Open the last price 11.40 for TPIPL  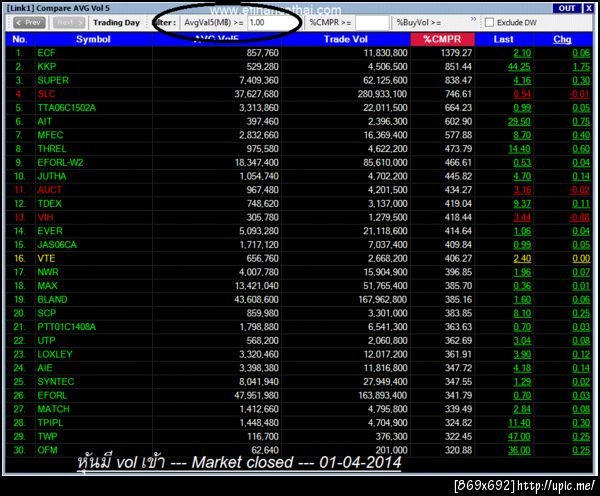click(x=519, y=423)
